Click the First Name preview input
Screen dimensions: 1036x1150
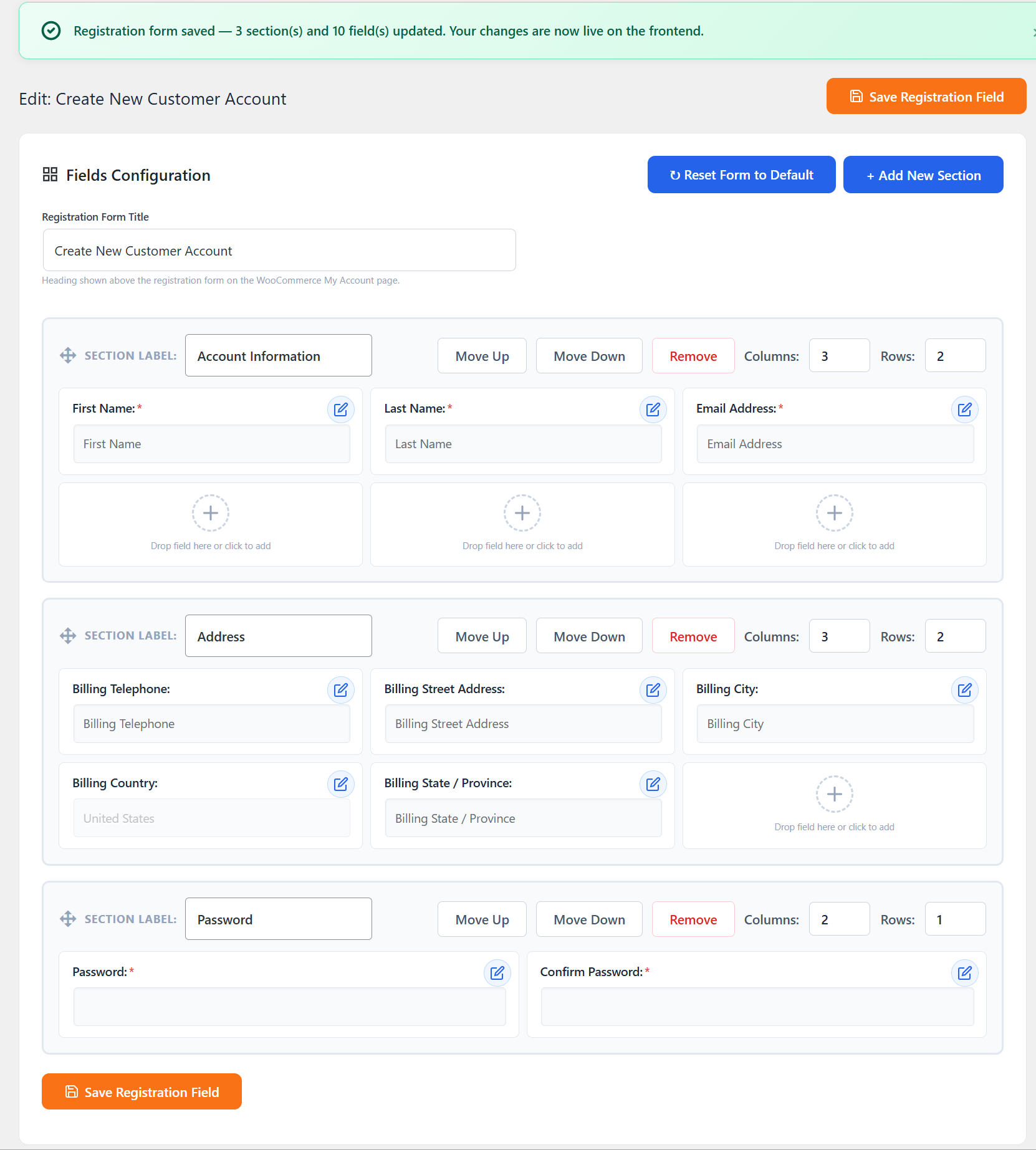pos(211,444)
